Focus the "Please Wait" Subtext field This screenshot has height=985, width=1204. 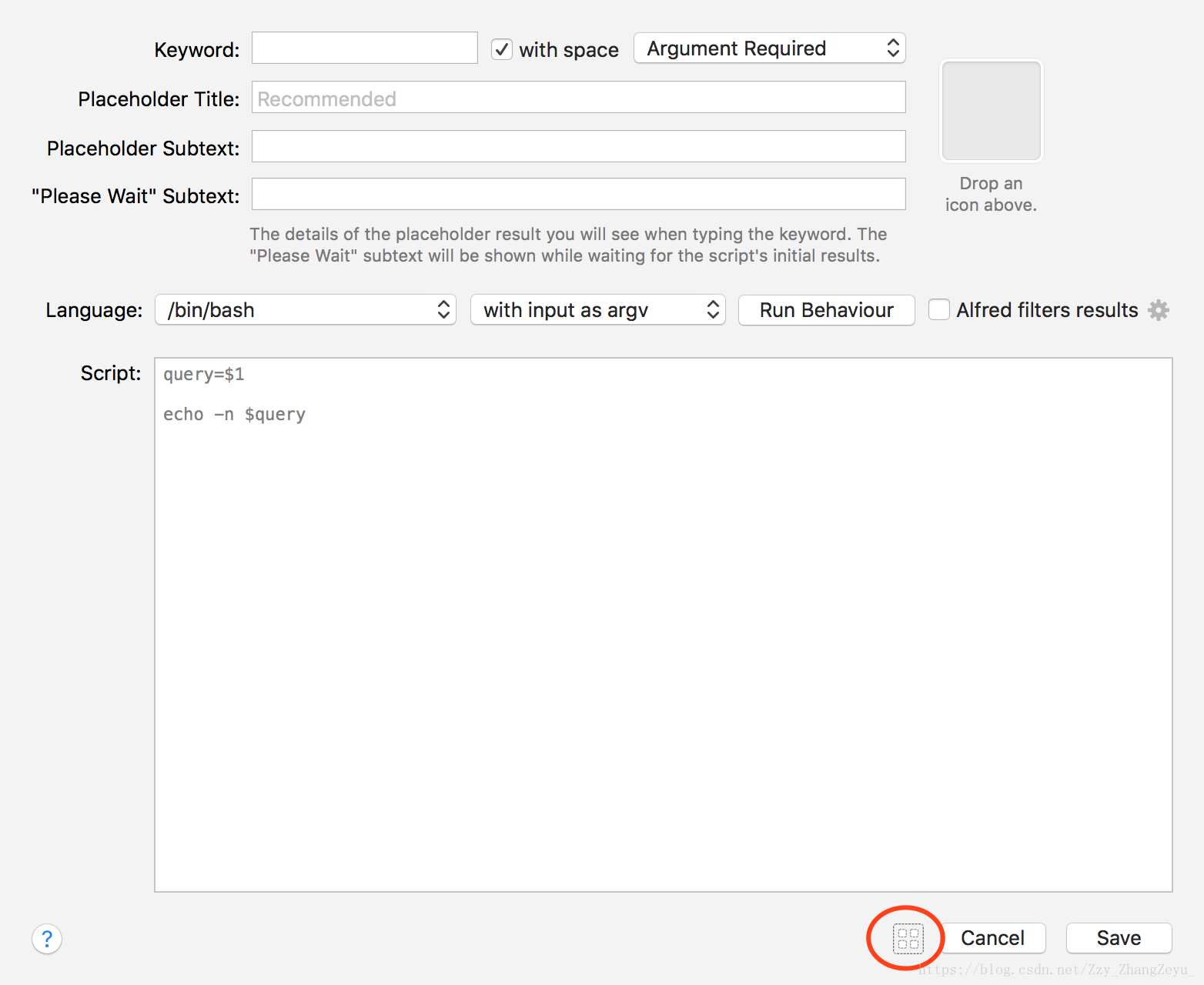coord(579,194)
